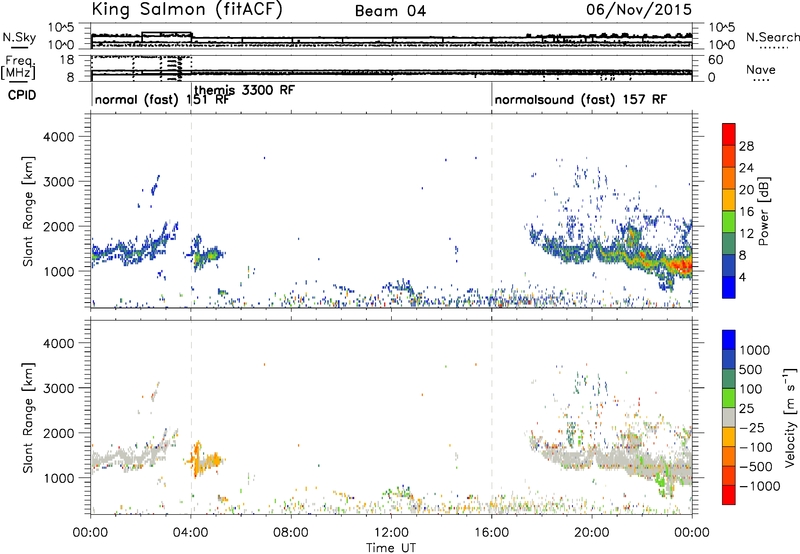This screenshot has height=554, width=800.
Task: Click the 'Time UT' axis title
Action: 391,548
